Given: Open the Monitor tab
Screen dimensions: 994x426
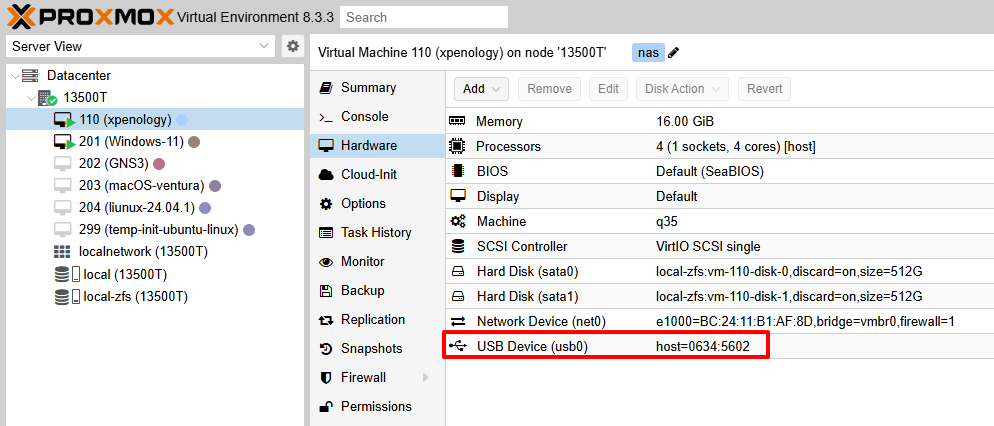Looking at the screenshot, I should click(x=376, y=262).
